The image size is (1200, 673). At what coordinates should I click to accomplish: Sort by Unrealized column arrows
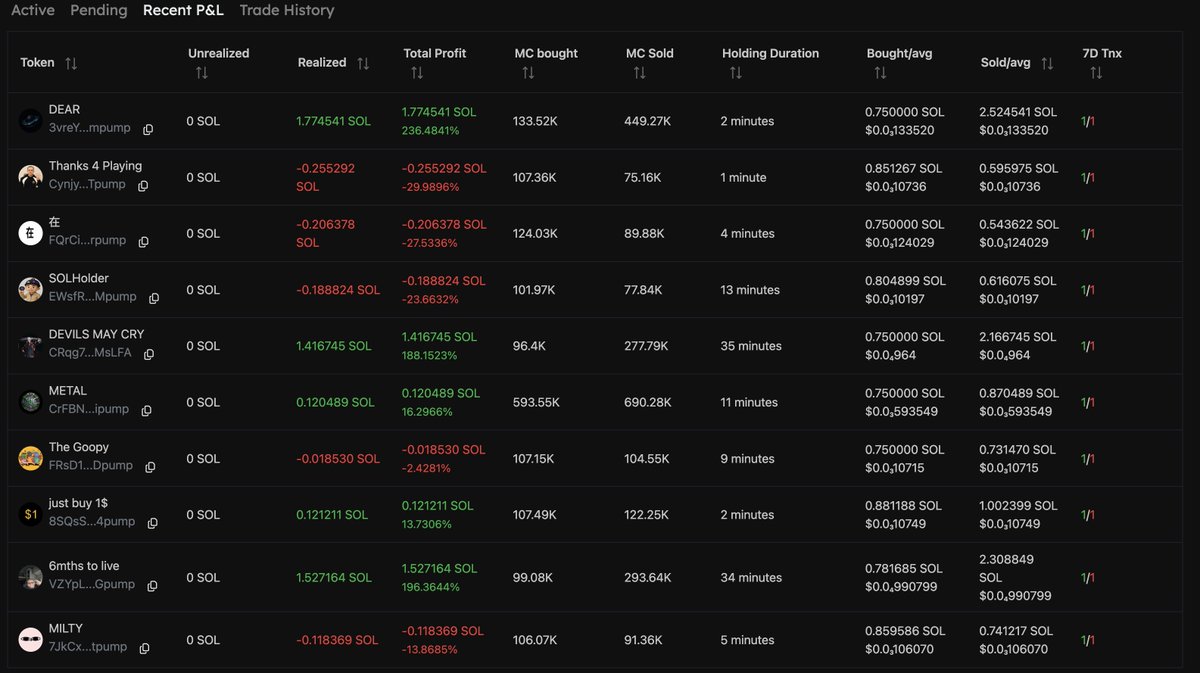(x=202, y=73)
